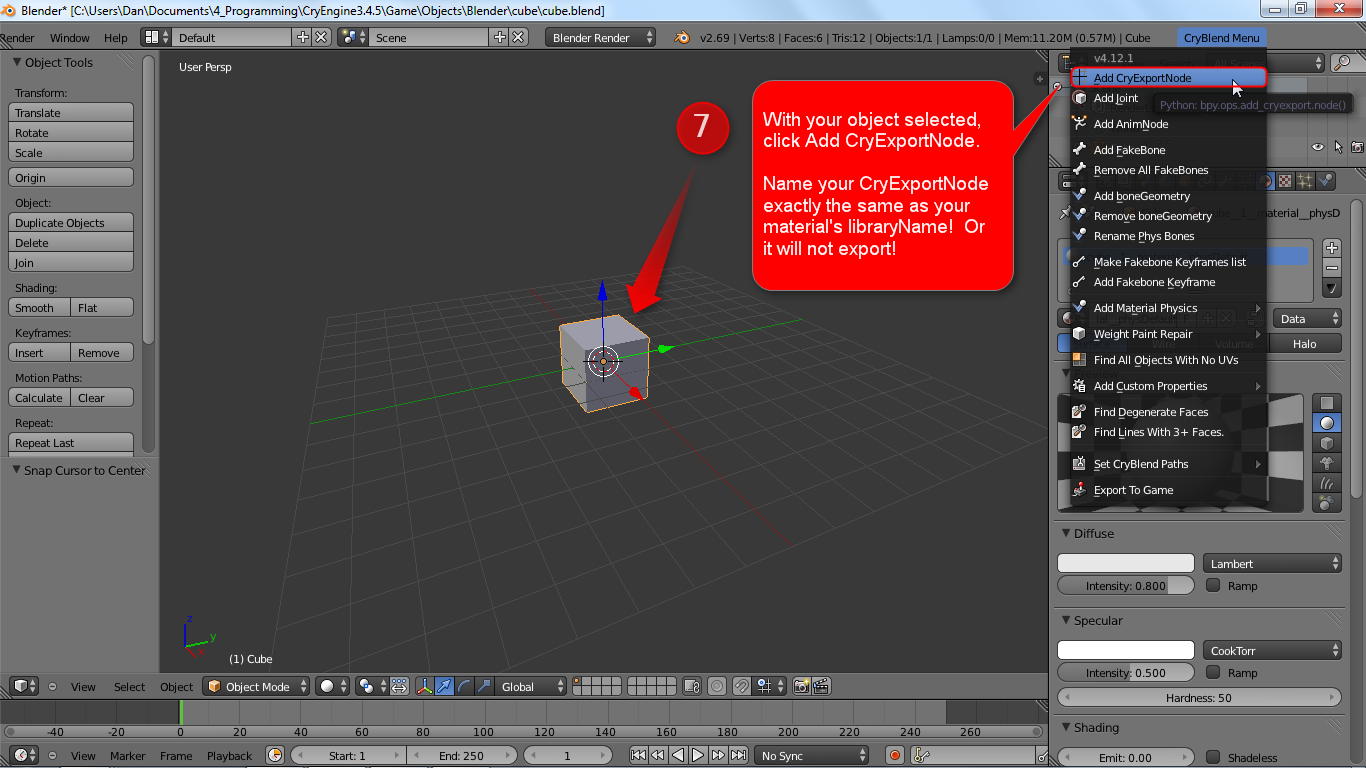Toggle object selectability cursor icon
Screen dimensions: 1366x768
point(1338,147)
